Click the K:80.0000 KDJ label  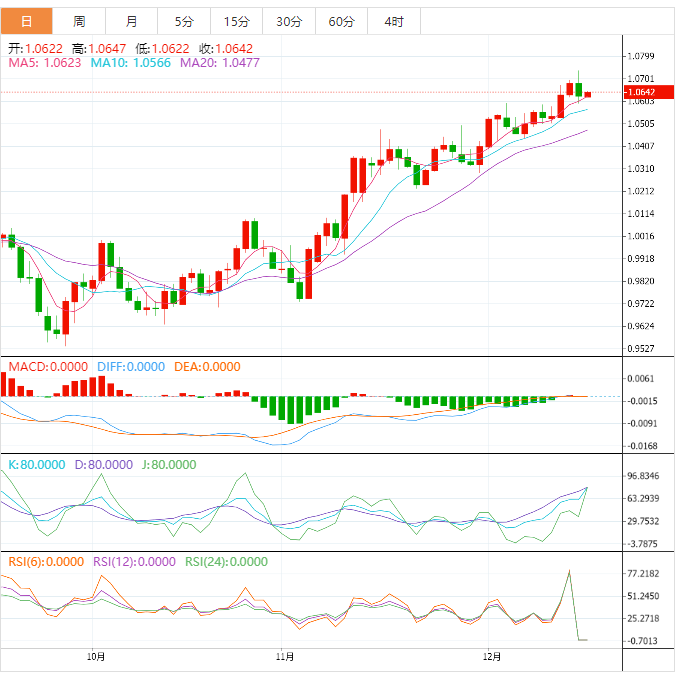click(x=36, y=465)
